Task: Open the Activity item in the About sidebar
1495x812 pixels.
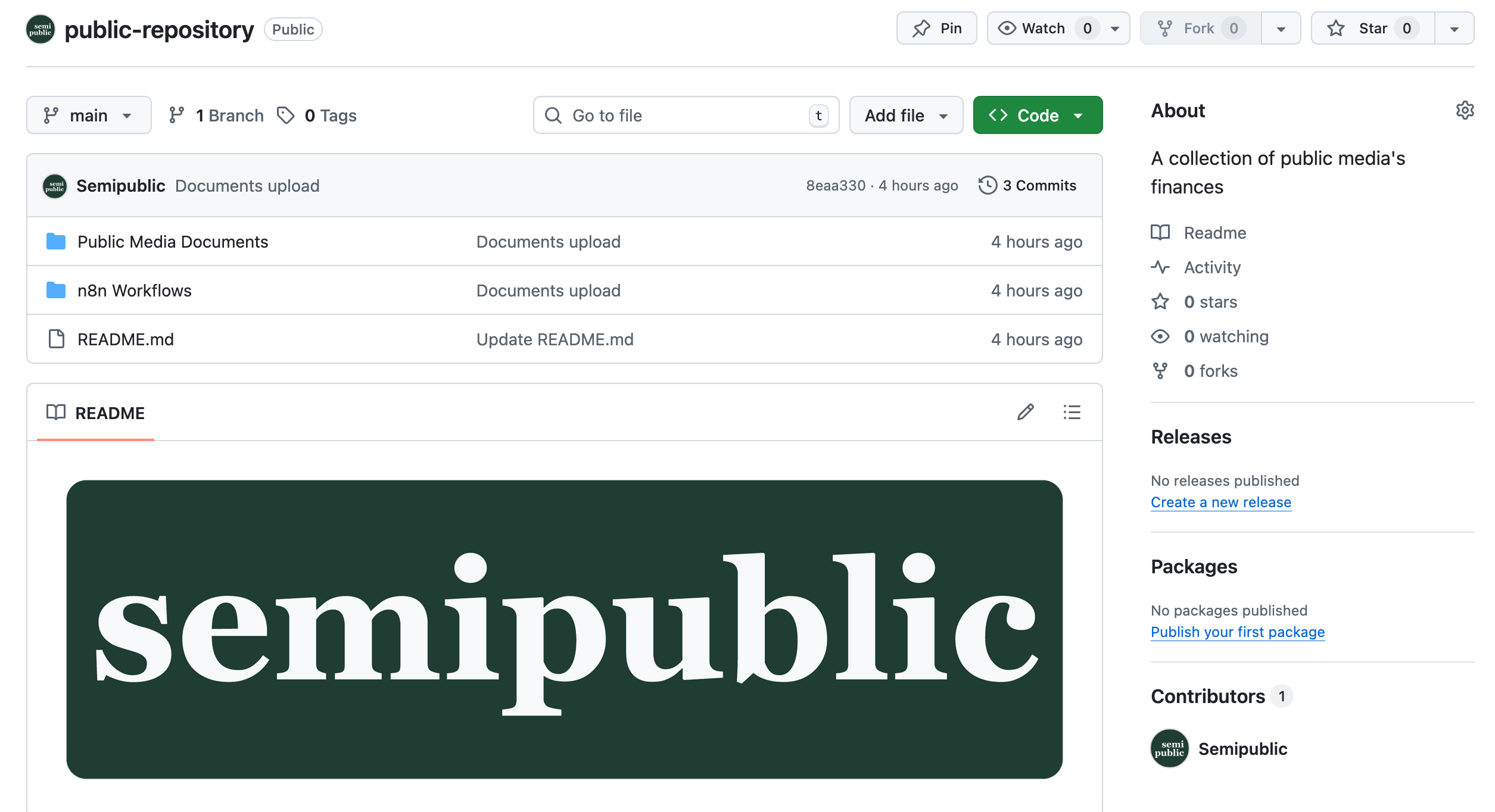Action: pyautogui.click(x=1211, y=267)
